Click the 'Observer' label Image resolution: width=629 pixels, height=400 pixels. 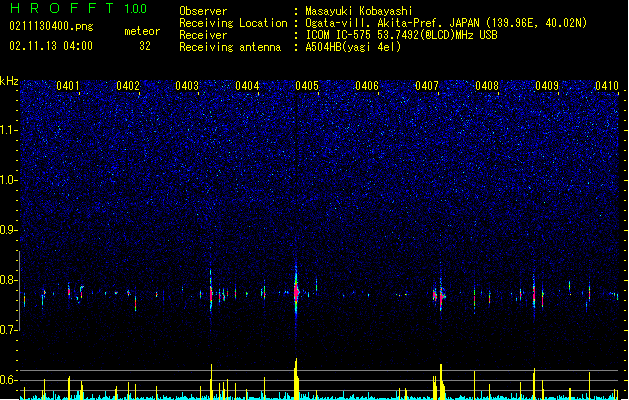click(203, 11)
